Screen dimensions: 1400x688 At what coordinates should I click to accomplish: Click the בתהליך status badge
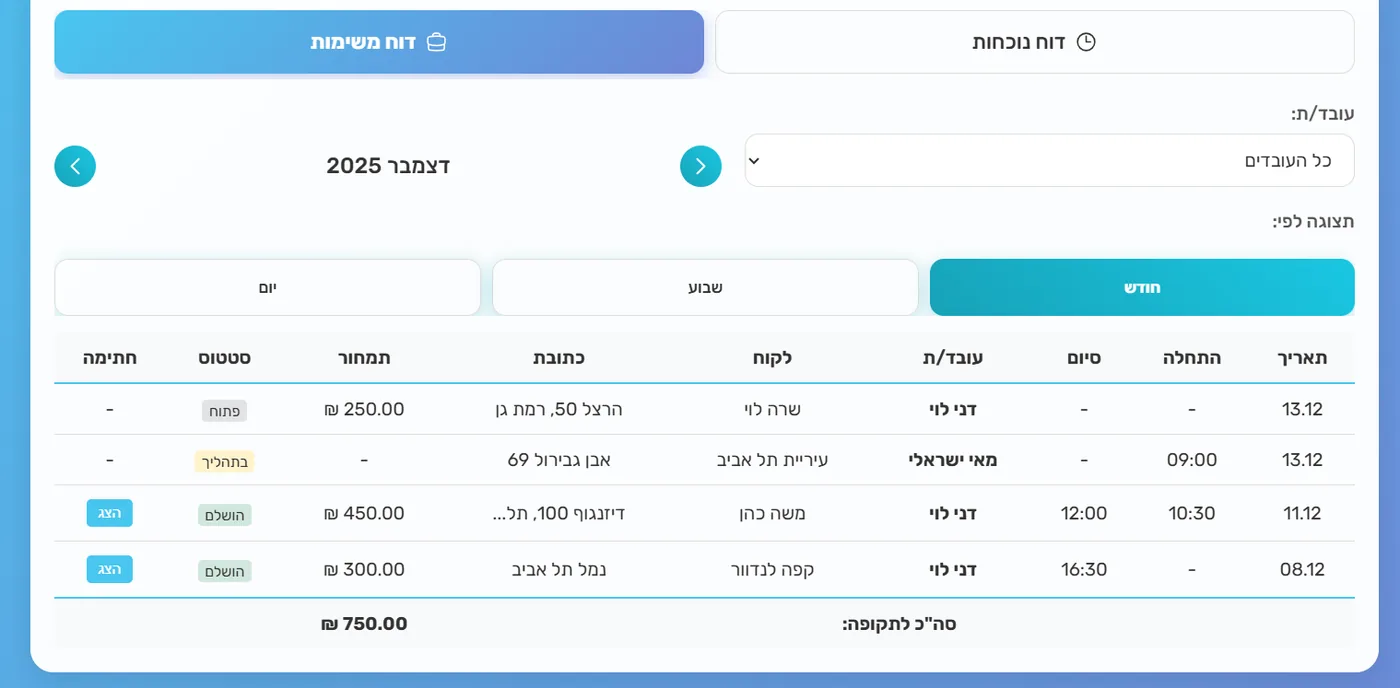[x=224, y=461]
